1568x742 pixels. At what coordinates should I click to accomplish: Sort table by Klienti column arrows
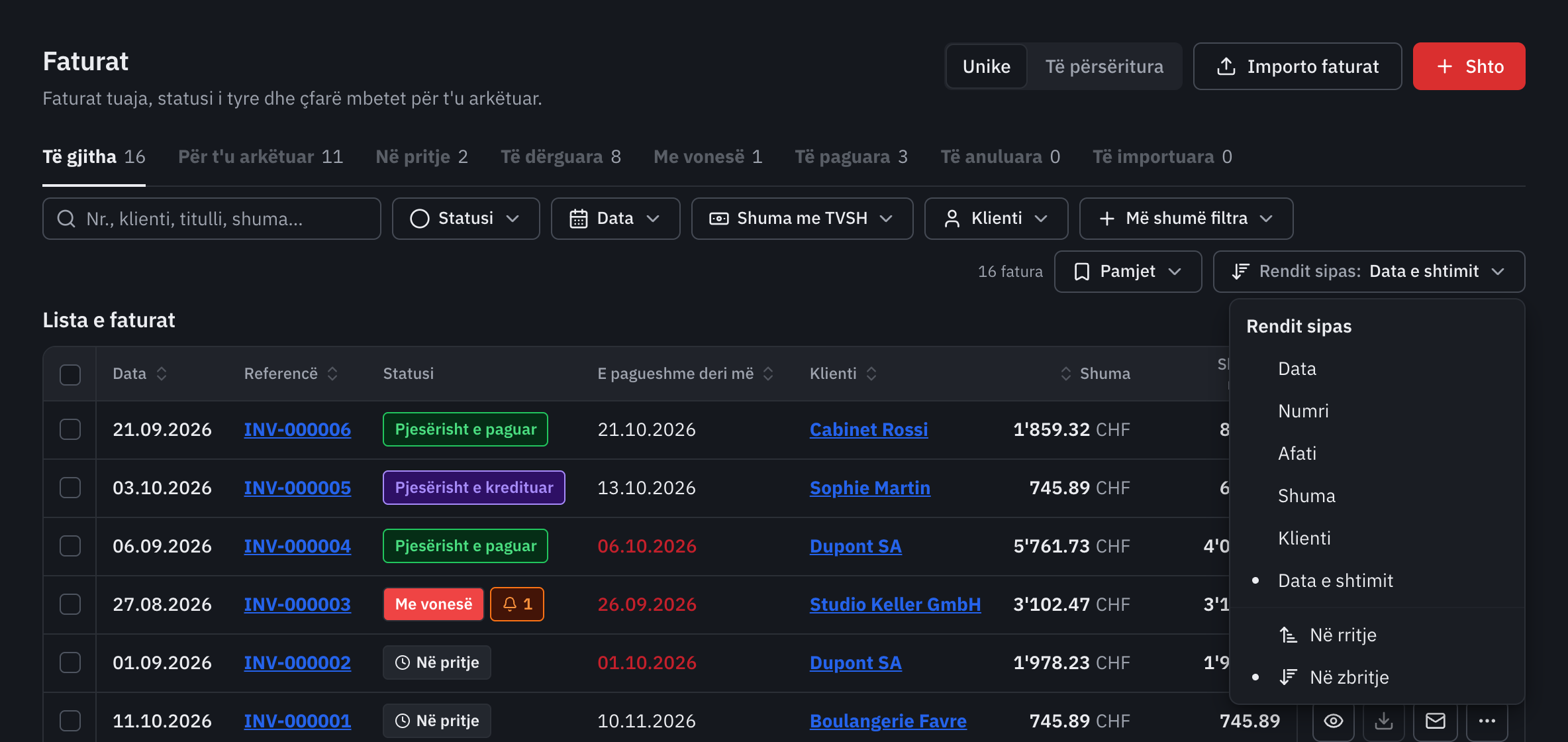pyautogui.click(x=871, y=374)
